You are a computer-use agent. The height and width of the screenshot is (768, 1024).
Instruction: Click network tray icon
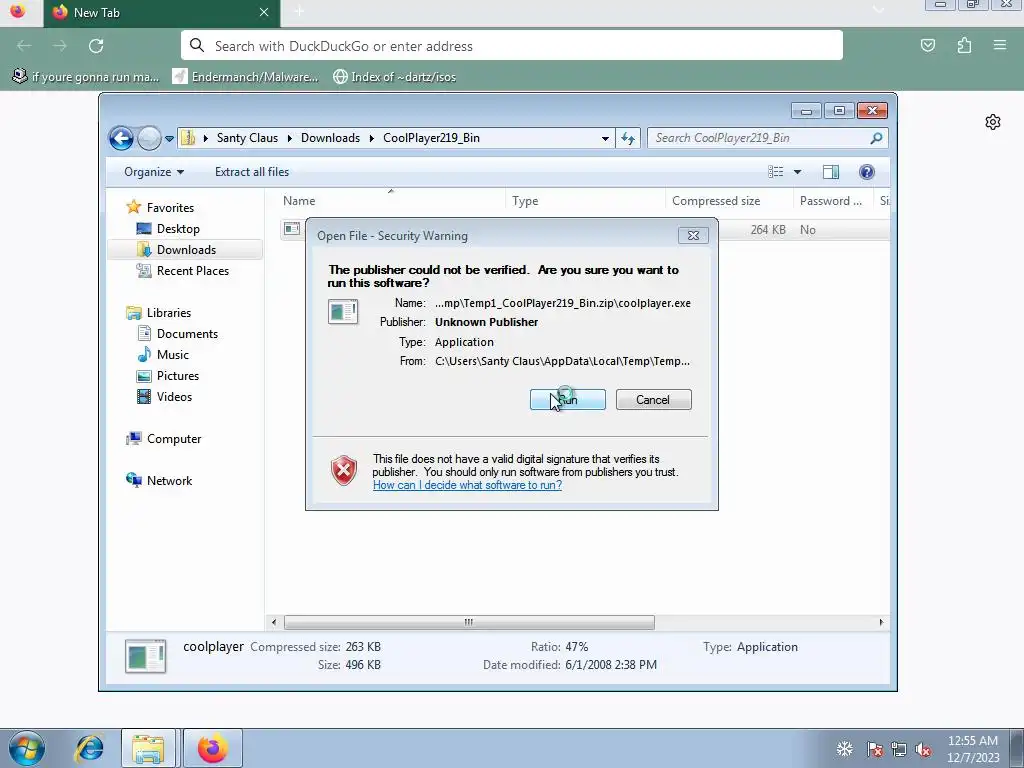tap(899, 749)
